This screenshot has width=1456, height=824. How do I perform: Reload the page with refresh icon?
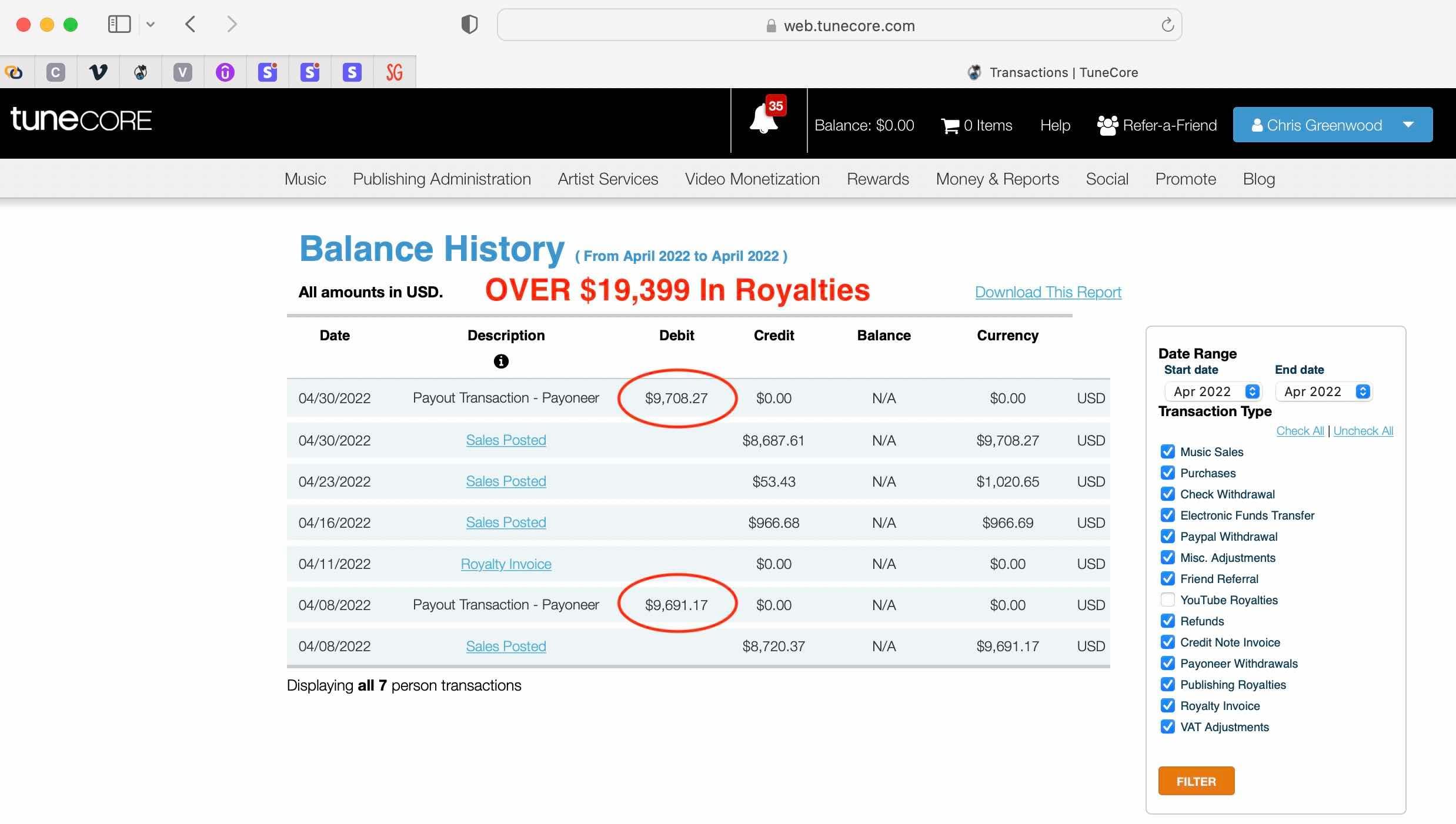click(1167, 25)
